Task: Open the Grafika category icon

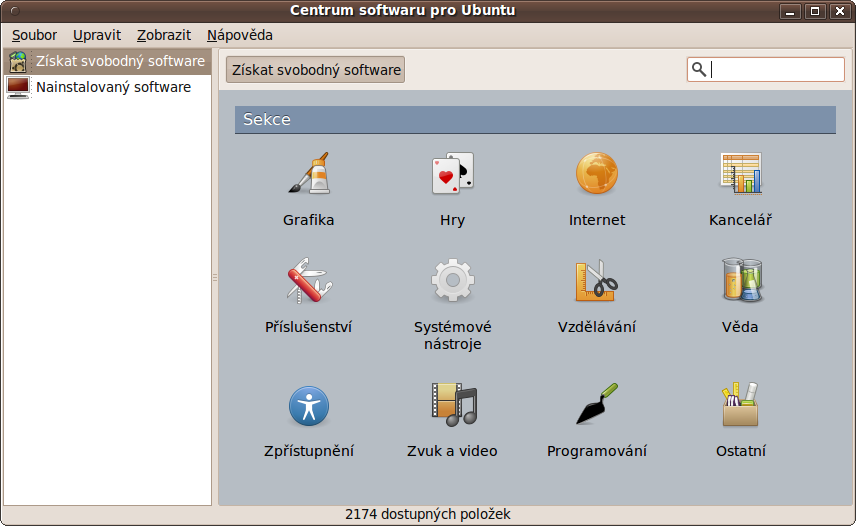Action: [308, 174]
